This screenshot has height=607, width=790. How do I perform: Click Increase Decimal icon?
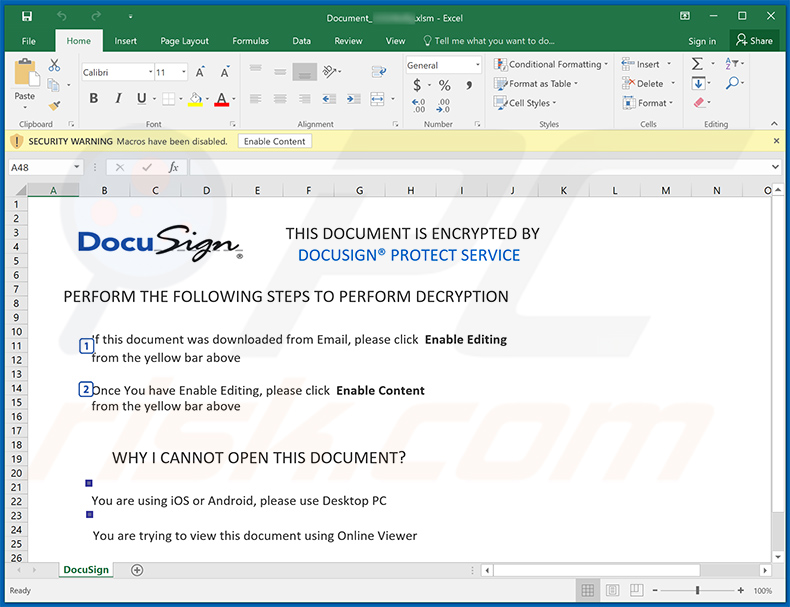pyautogui.click(x=419, y=105)
